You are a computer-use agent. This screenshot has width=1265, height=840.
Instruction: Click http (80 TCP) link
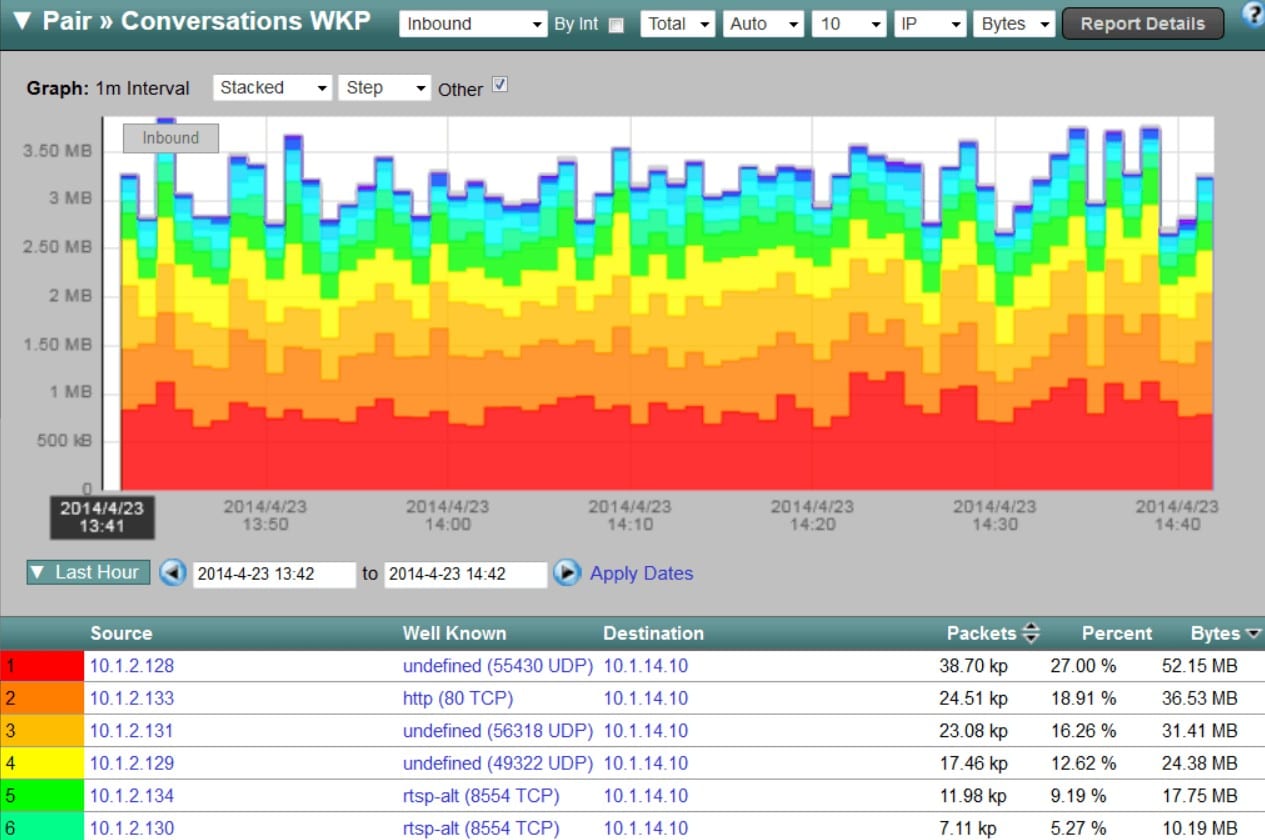click(459, 698)
